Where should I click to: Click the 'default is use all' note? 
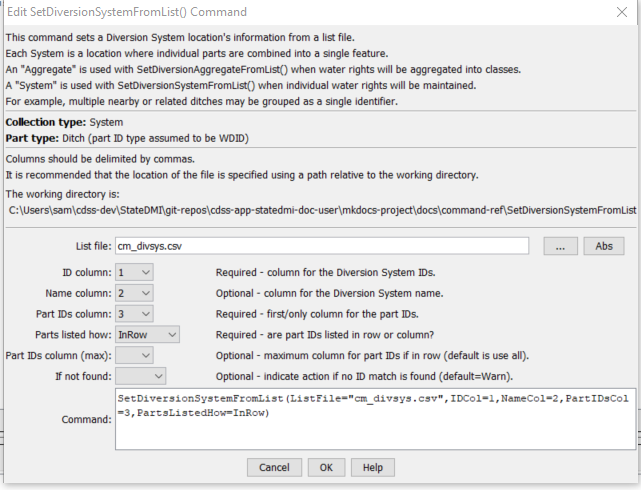click(x=485, y=356)
